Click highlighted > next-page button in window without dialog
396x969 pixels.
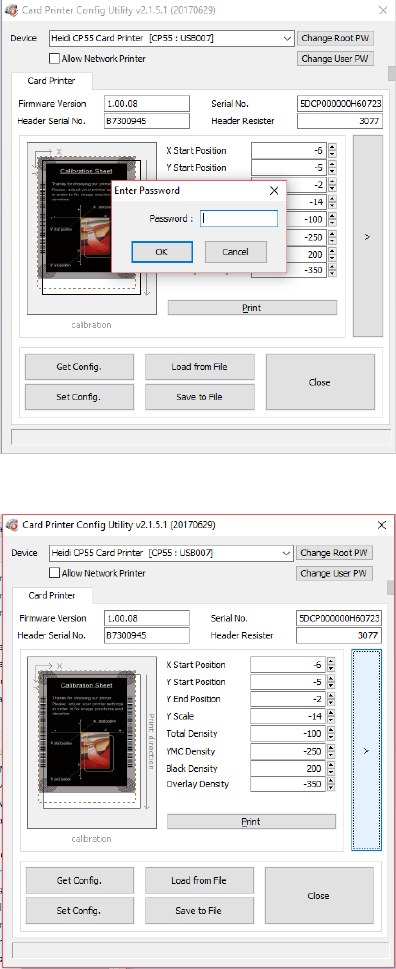coord(366,750)
